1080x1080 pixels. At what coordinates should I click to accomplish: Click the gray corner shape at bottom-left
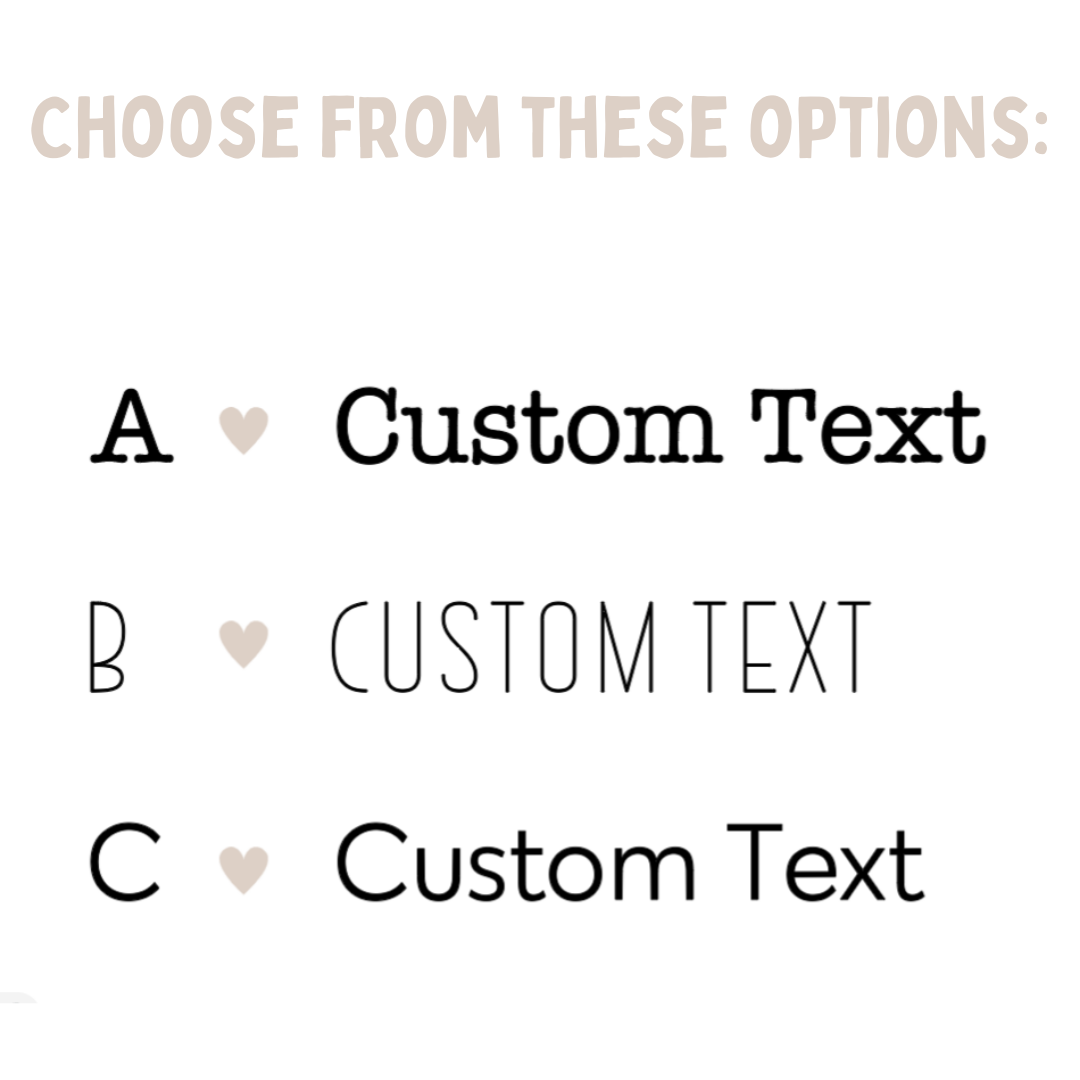click(x=17, y=998)
